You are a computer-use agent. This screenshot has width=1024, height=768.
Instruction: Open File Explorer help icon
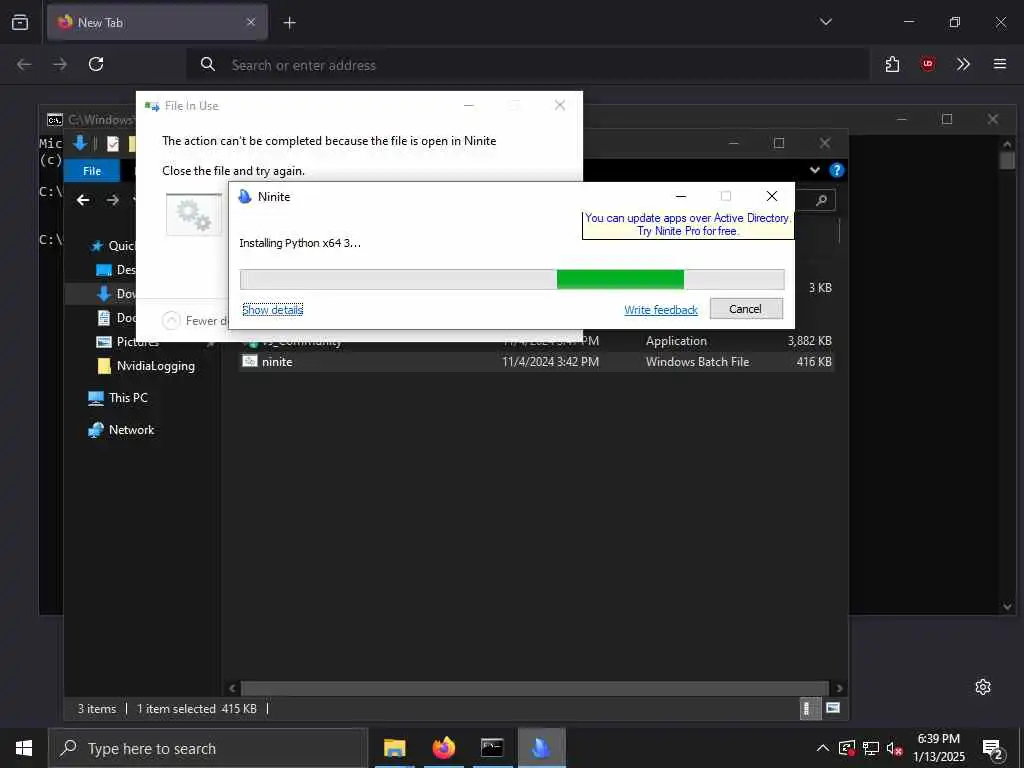tap(837, 170)
